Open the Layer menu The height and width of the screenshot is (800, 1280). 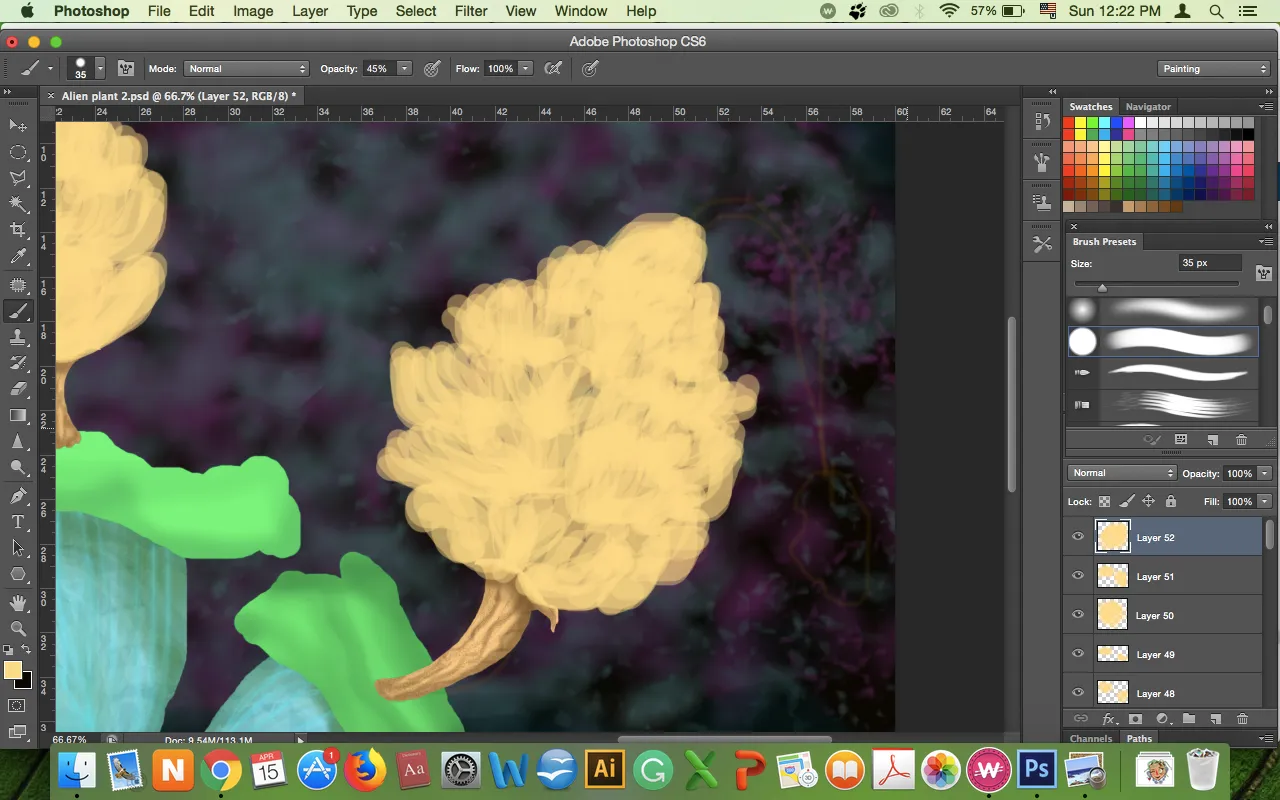click(309, 11)
